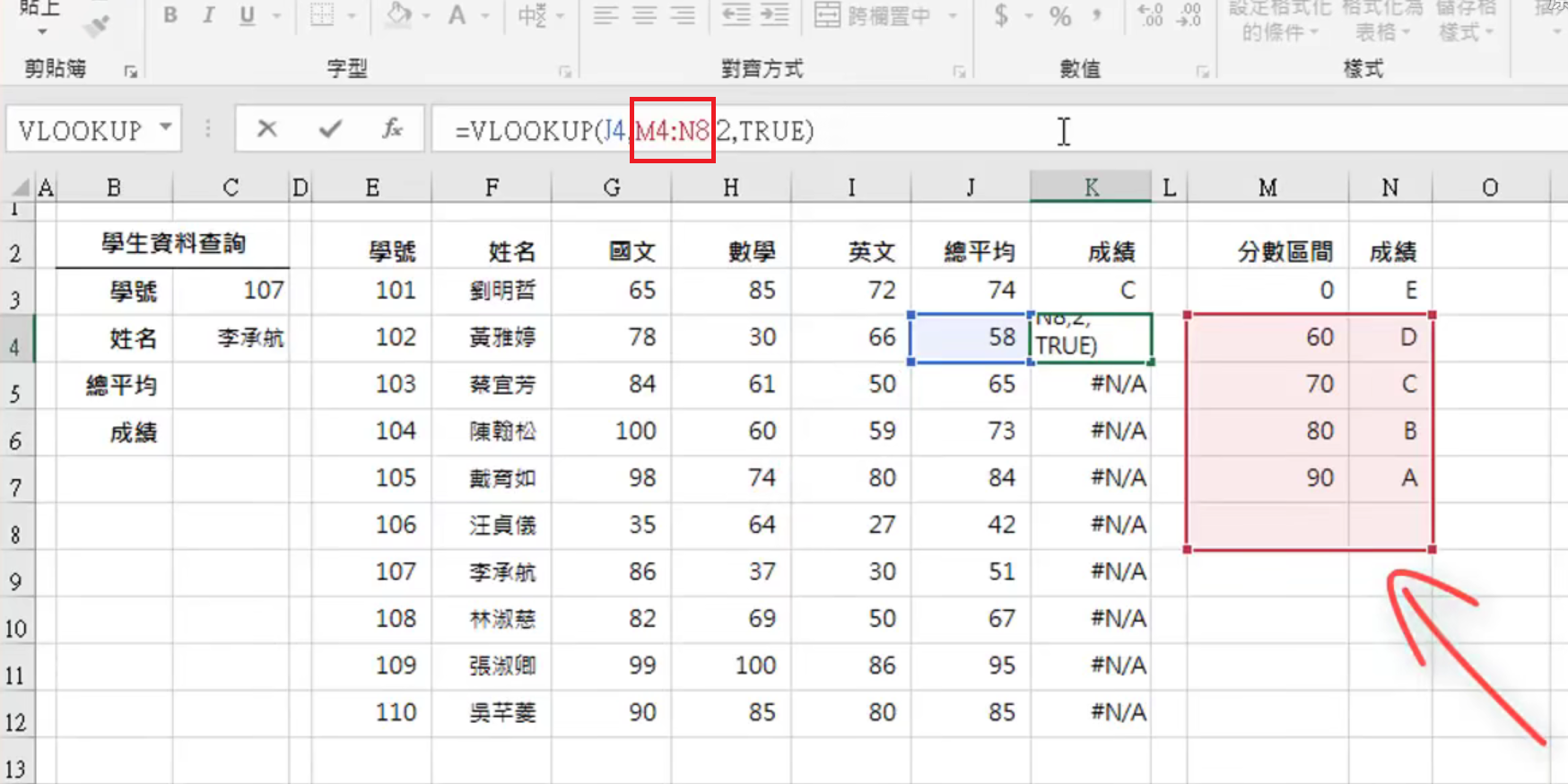Click the Format Painter brush icon
The image size is (1568, 784).
[x=96, y=27]
